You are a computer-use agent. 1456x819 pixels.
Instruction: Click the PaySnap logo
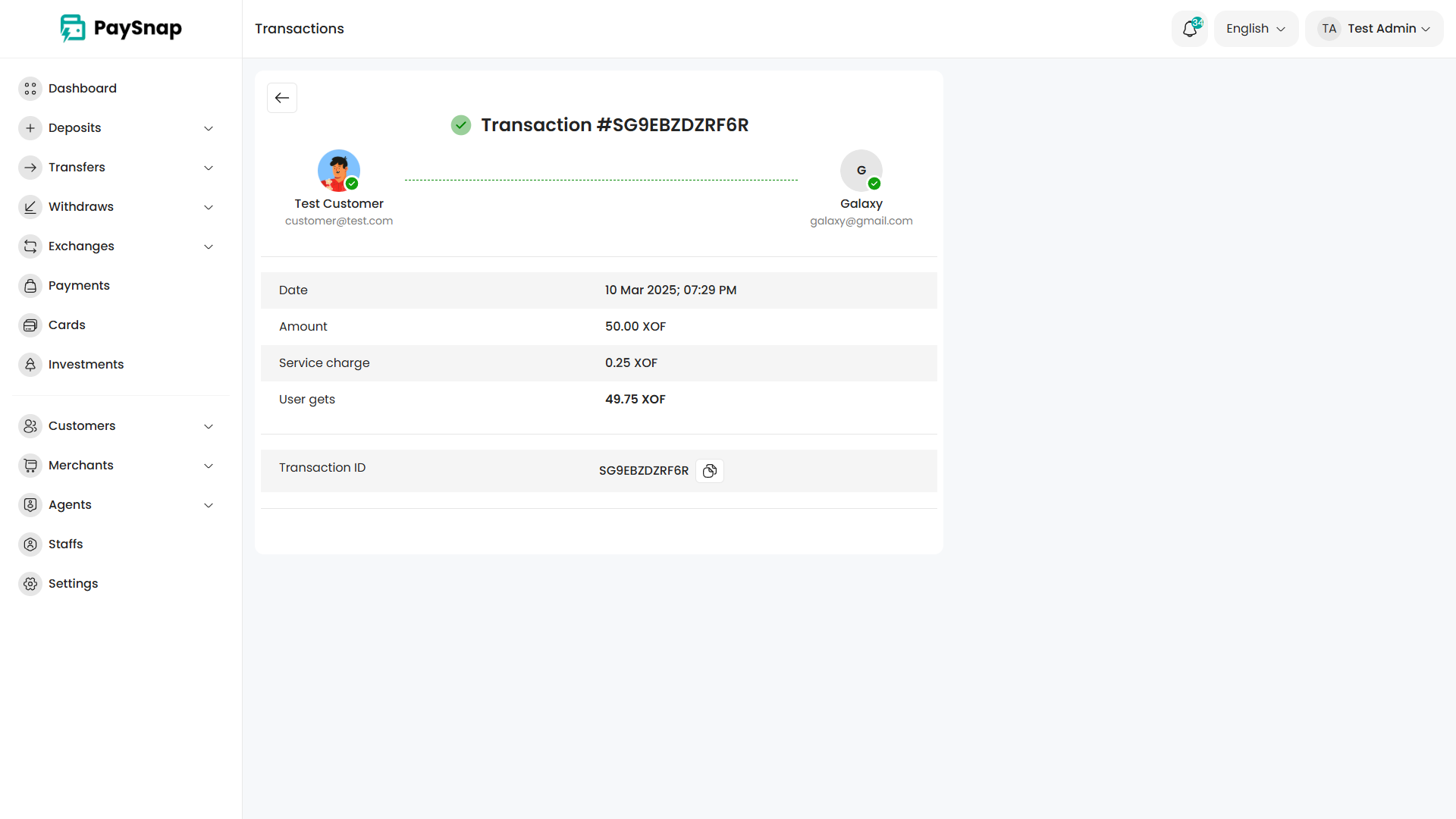coord(121,29)
